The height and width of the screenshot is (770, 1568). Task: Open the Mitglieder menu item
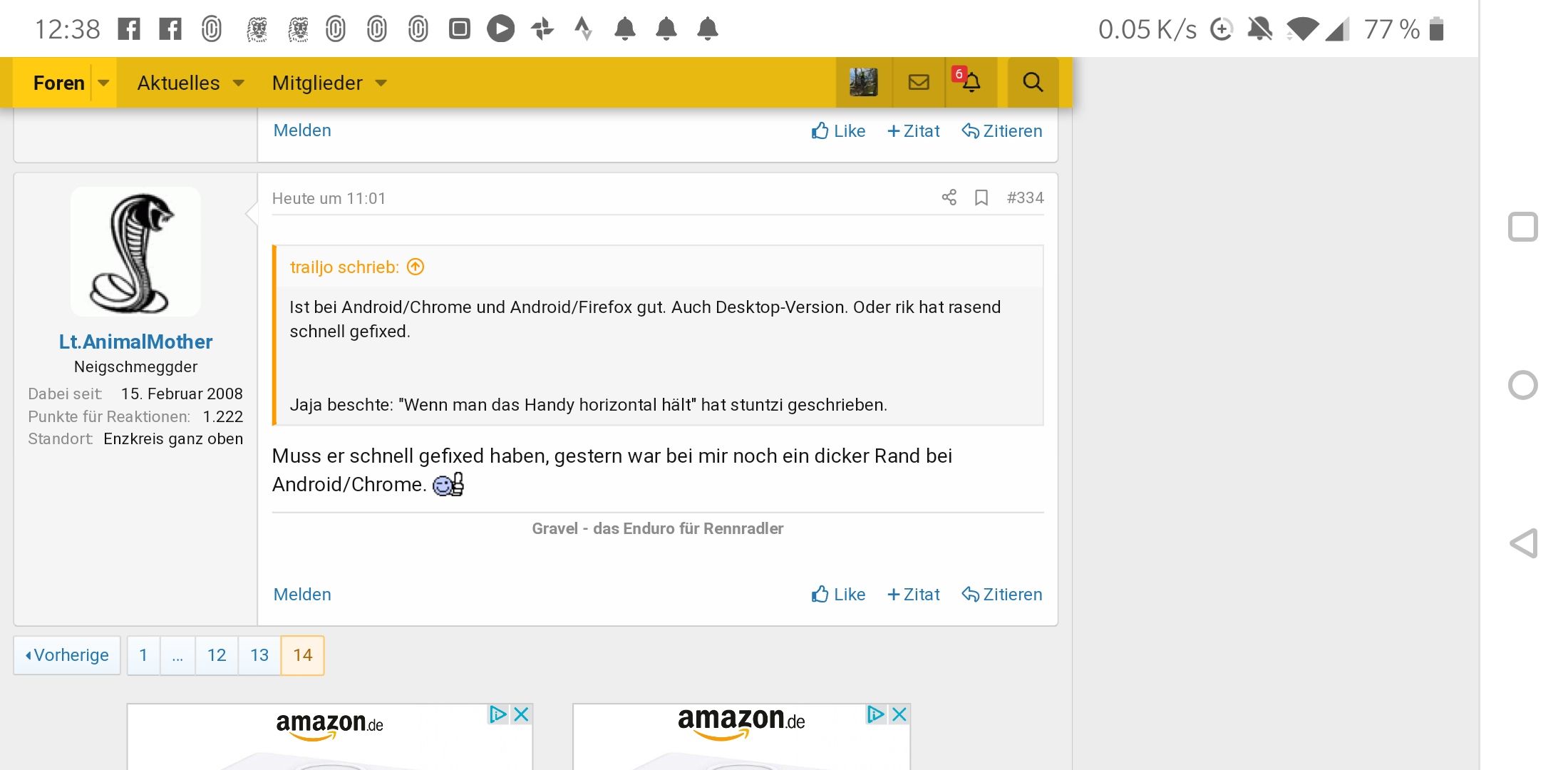317,83
